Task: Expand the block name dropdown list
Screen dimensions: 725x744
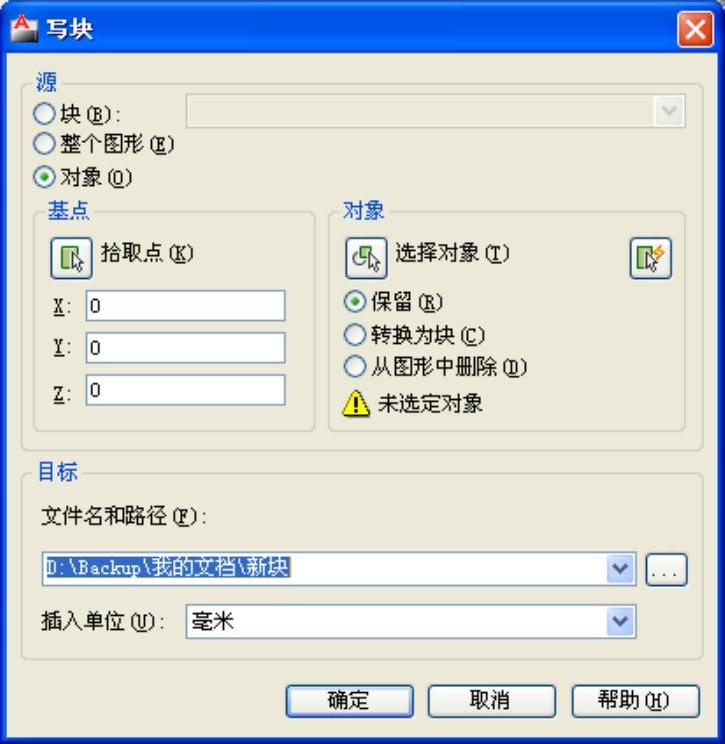Action: click(669, 111)
